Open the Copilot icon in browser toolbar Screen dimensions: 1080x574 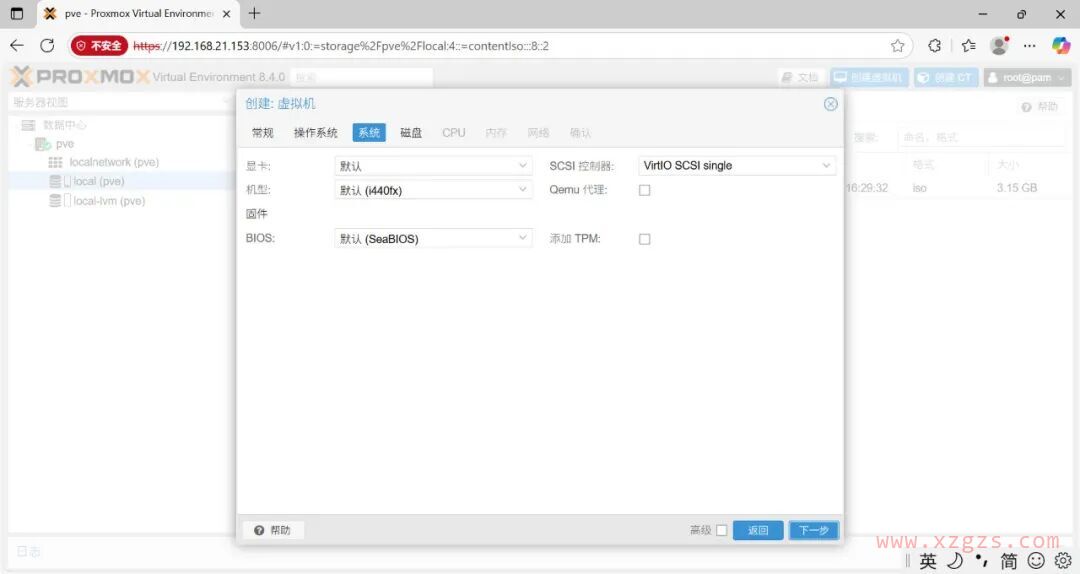1061,45
